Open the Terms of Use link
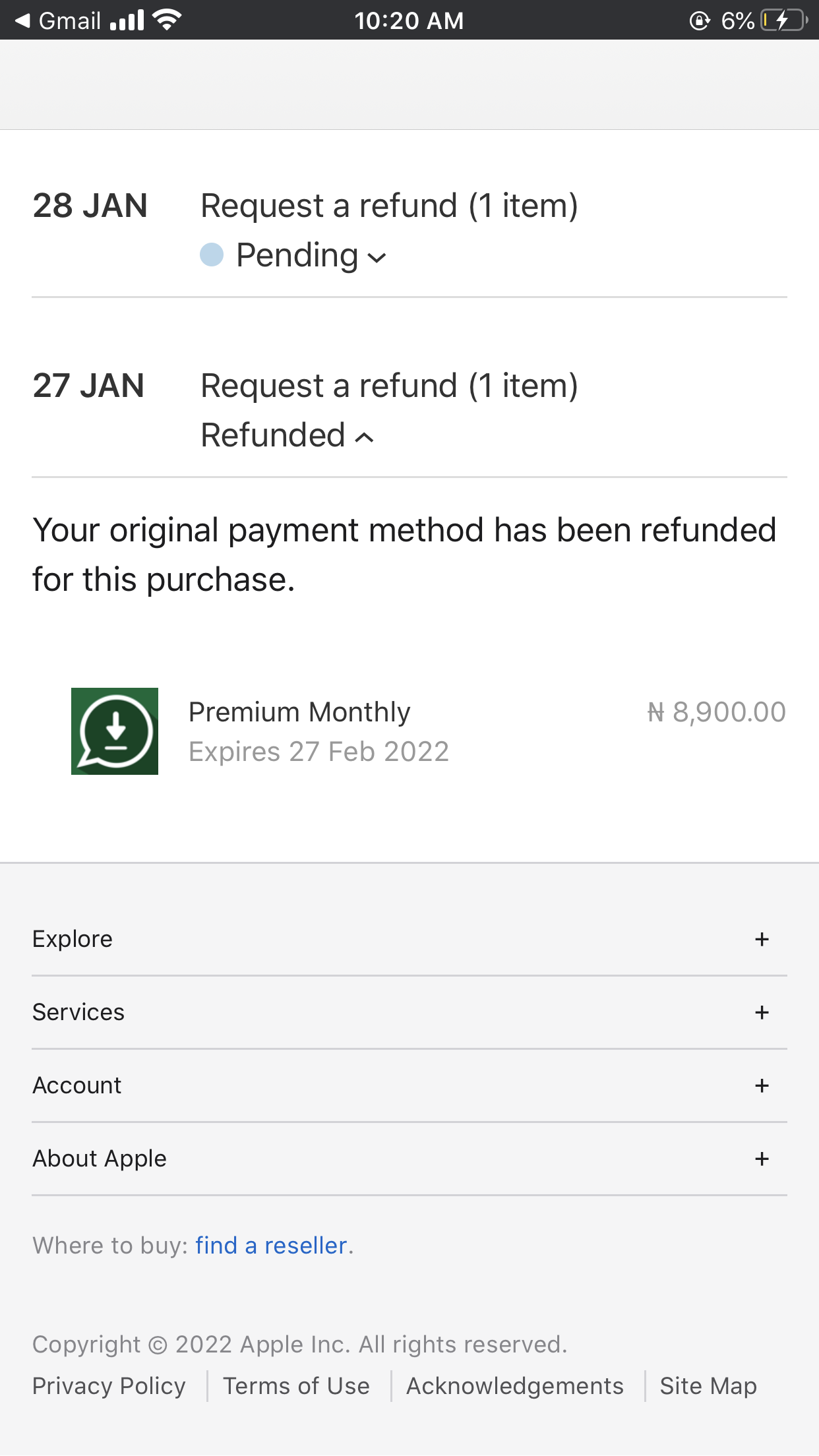819x1456 pixels. pyautogui.click(x=296, y=1386)
